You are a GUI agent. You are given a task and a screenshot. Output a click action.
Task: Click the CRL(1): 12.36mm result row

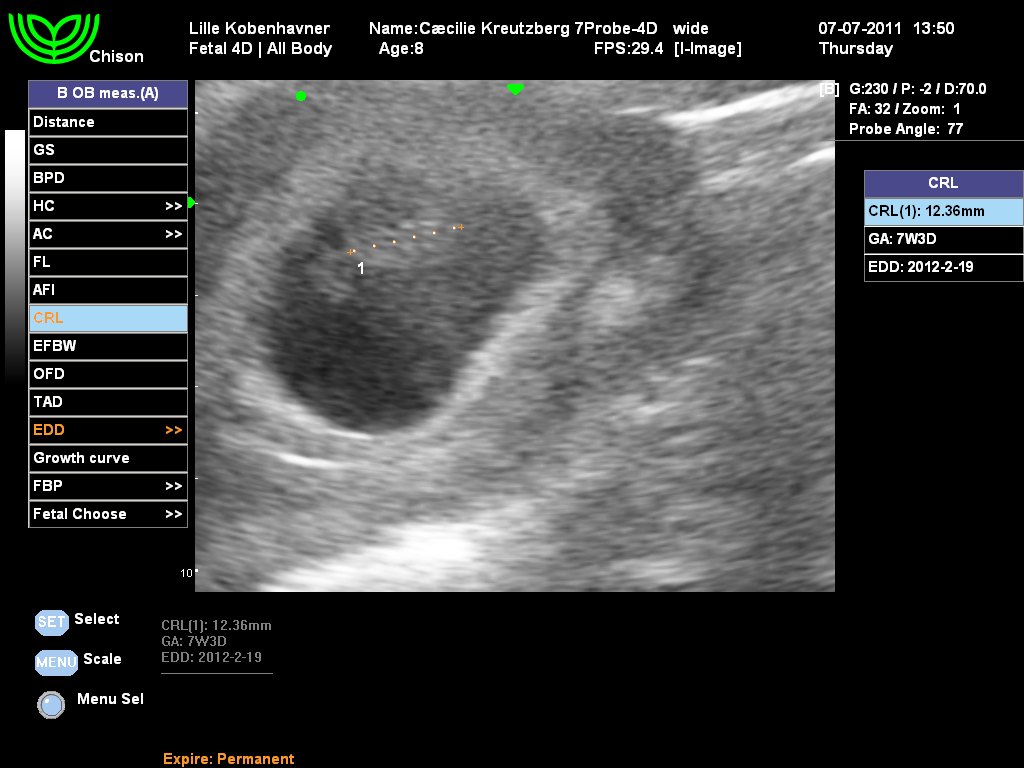(x=943, y=211)
